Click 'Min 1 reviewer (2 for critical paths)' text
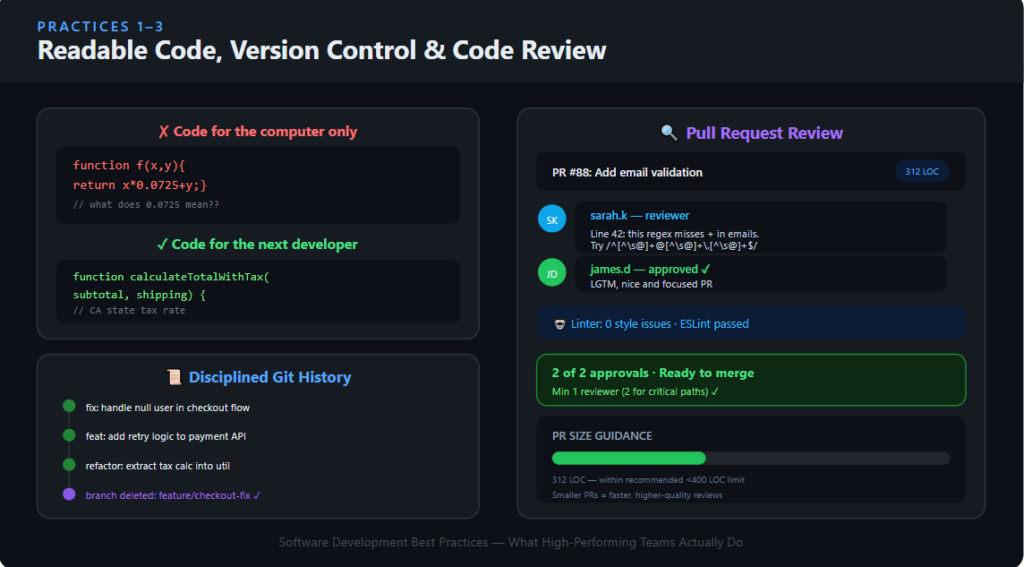 pos(635,392)
